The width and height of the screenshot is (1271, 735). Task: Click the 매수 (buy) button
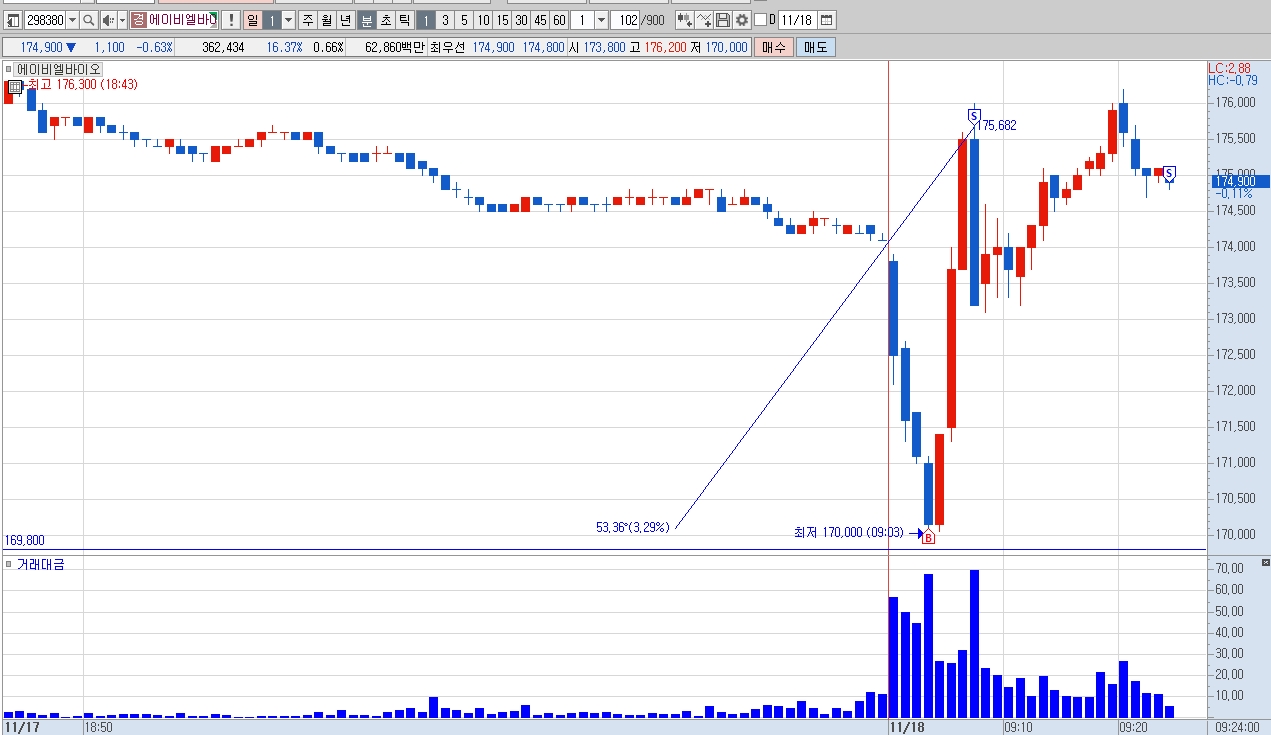pos(773,47)
